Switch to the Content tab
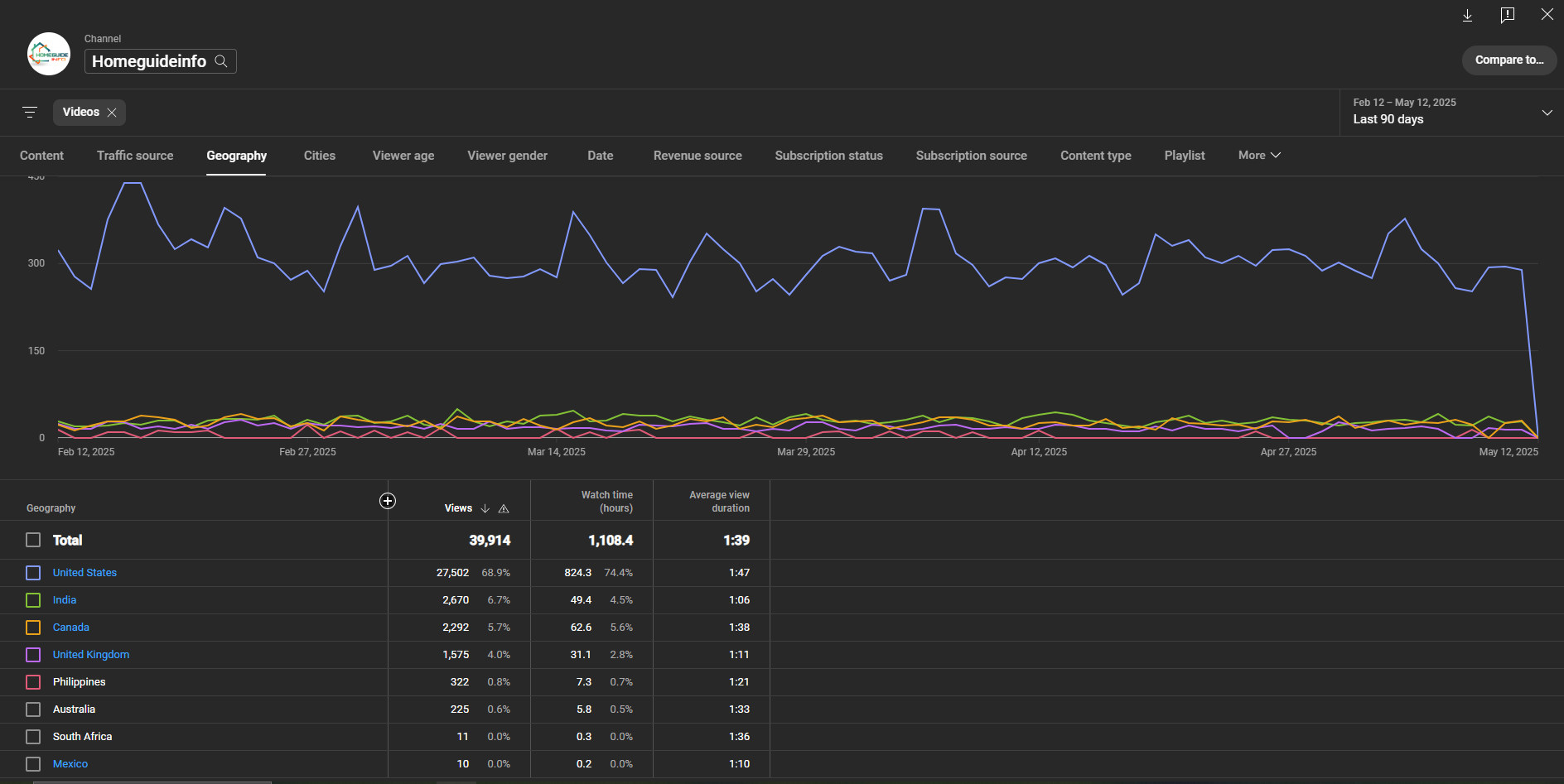The height and width of the screenshot is (784, 1564). point(41,156)
